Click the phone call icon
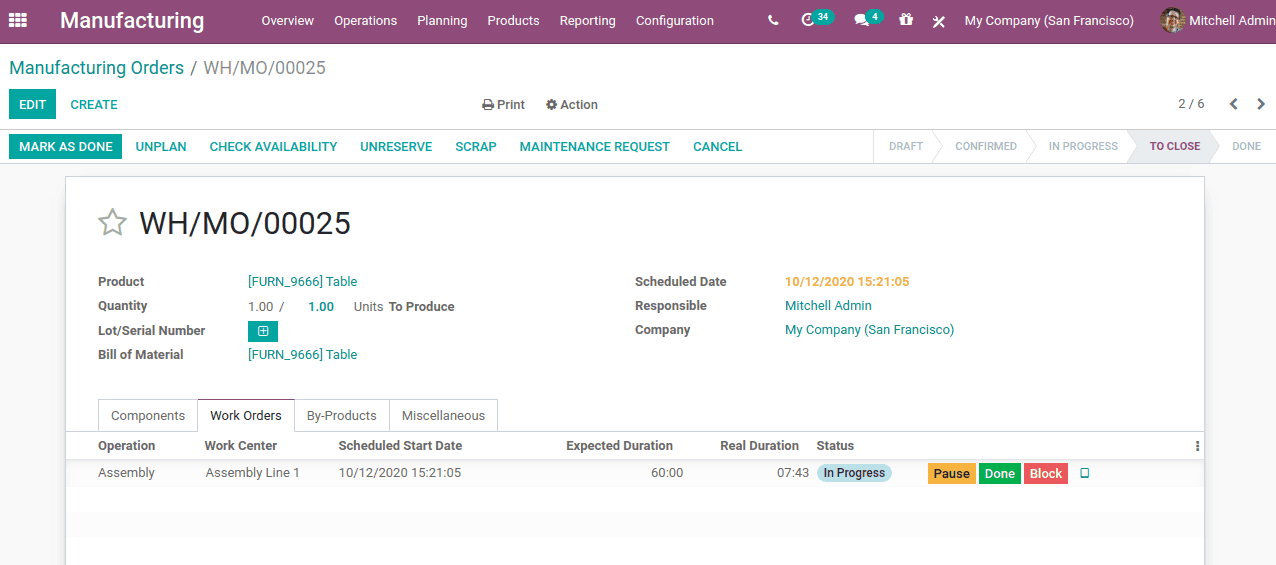Screen dimensions: 1276x565 [773, 20]
